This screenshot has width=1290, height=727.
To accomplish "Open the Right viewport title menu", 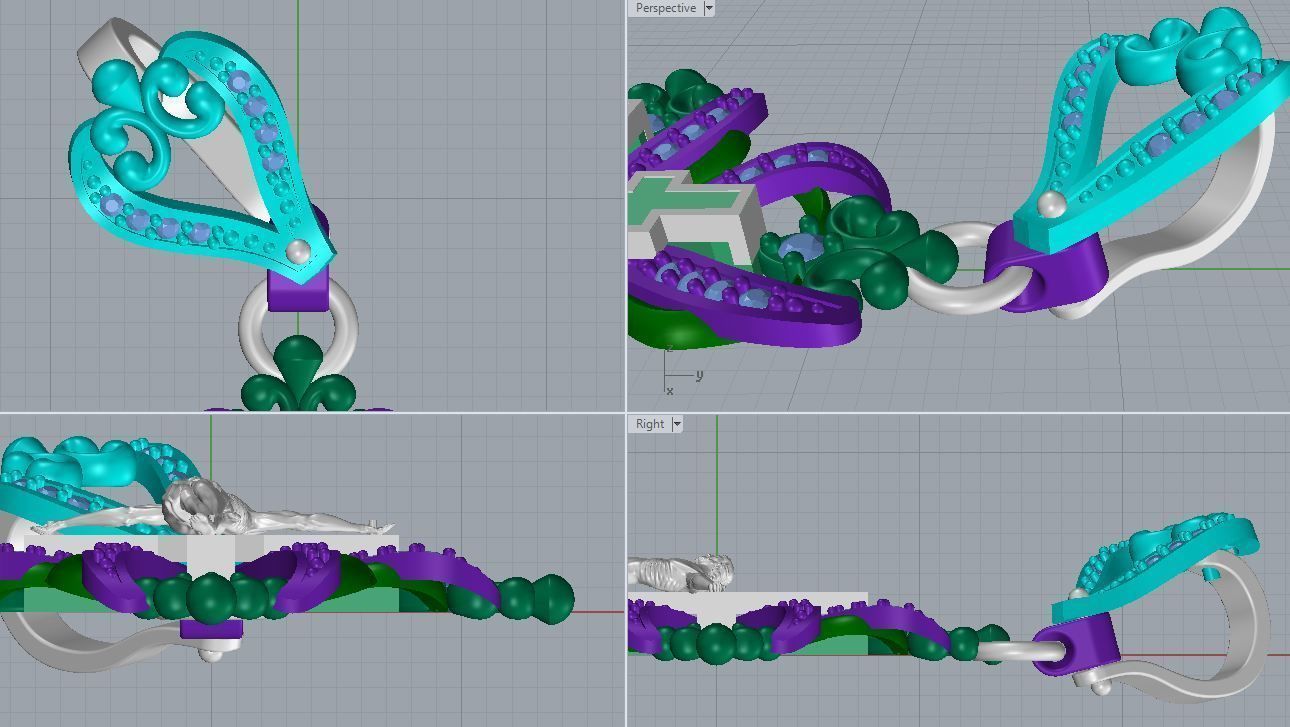I will click(650, 424).
